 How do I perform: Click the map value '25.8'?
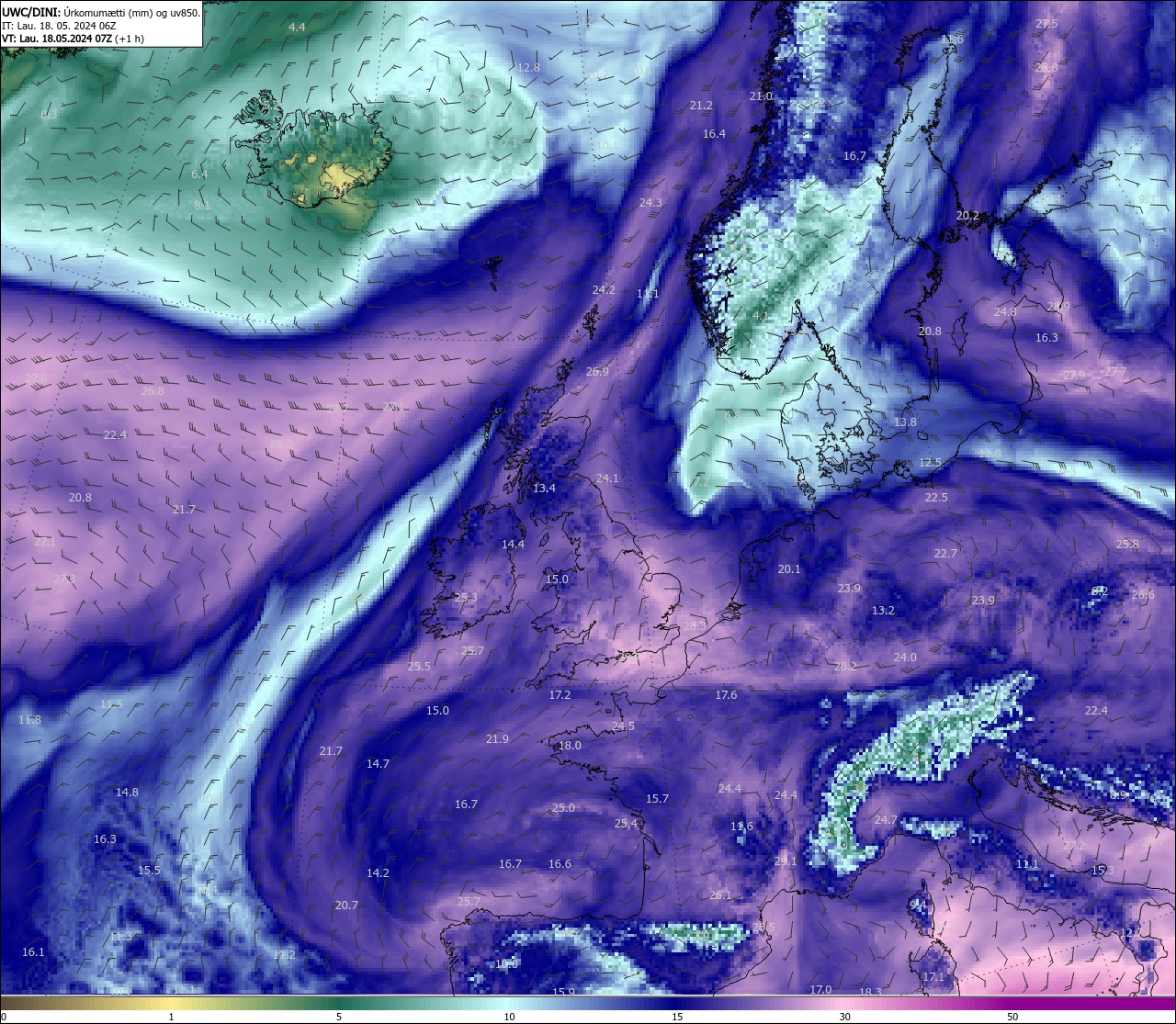click(x=1127, y=545)
